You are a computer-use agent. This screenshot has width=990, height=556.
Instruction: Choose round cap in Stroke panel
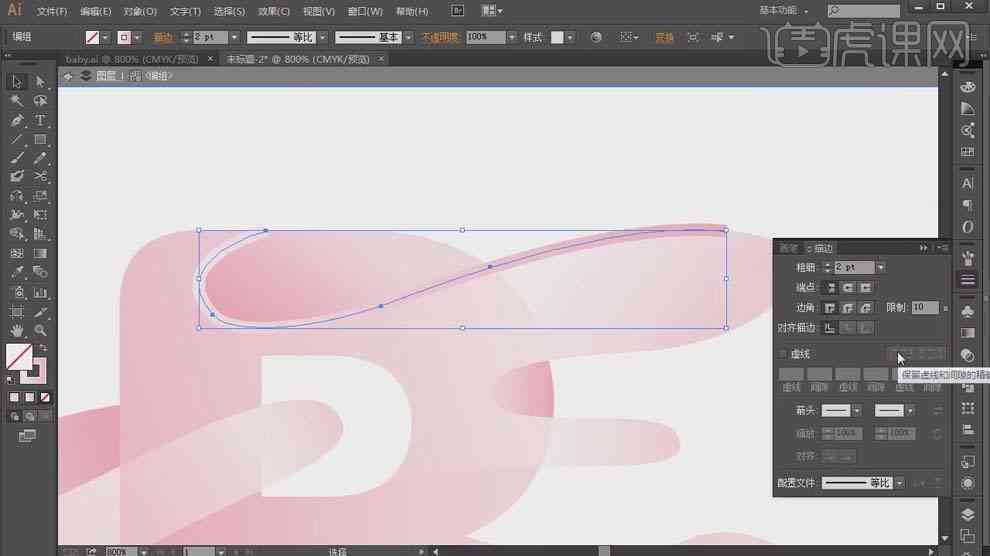[x=848, y=288]
